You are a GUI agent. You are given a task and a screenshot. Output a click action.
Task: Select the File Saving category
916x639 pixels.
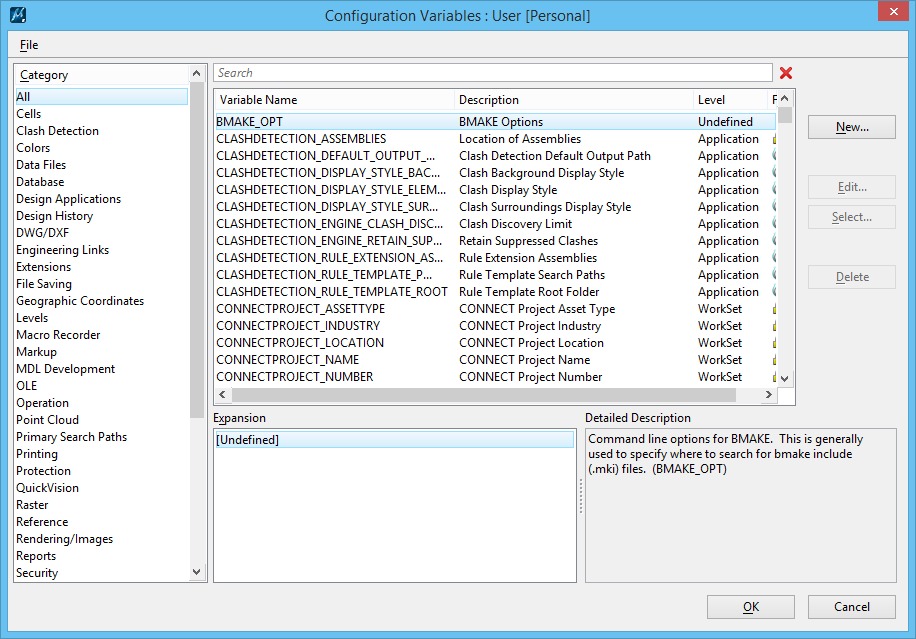click(x=102, y=284)
